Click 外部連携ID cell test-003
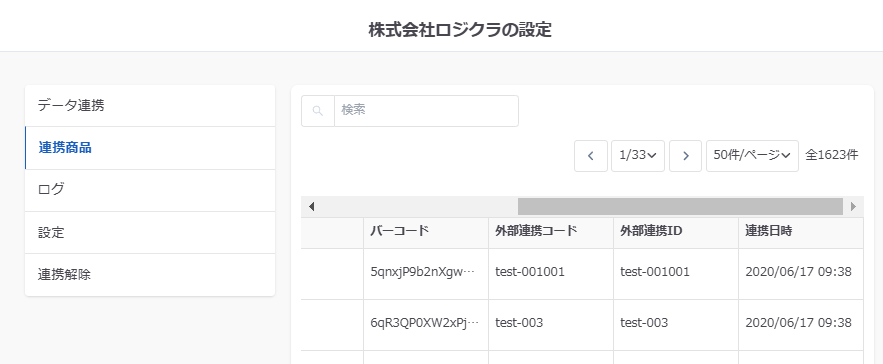883x364 pixels. point(676,325)
